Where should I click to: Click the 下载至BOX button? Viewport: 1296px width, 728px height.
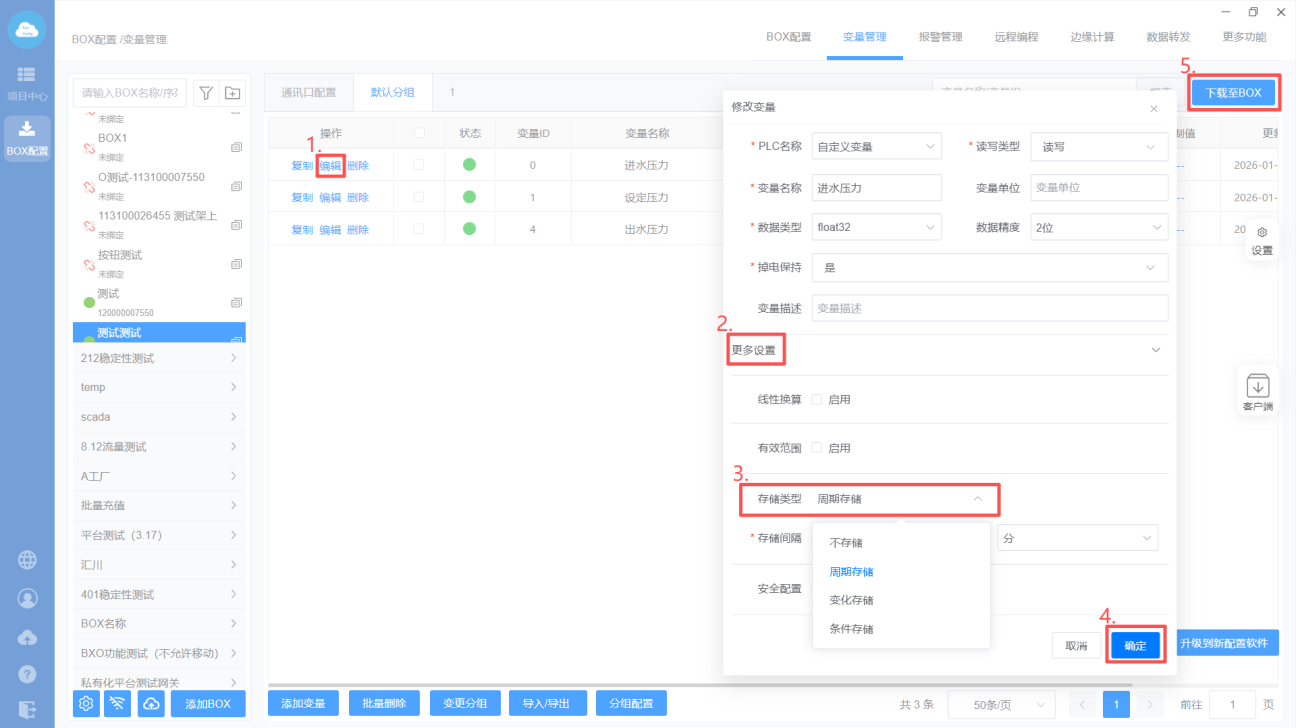click(x=1233, y=93)
